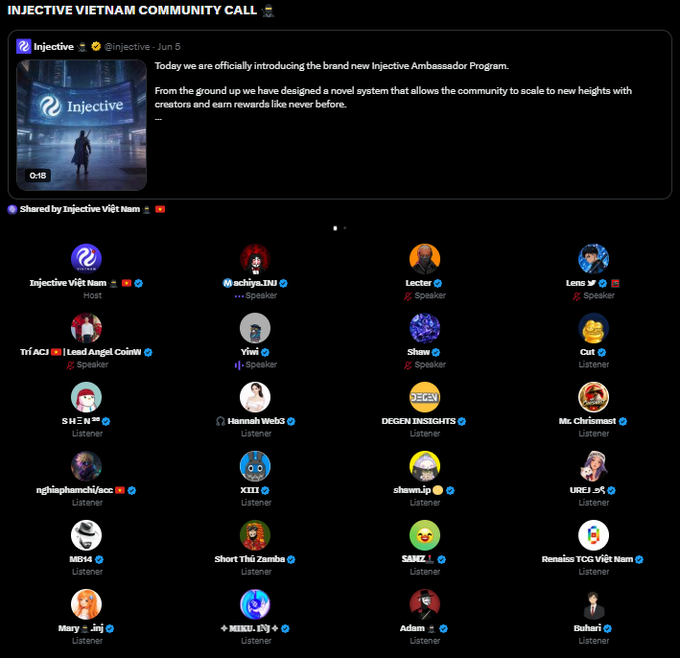Open @injective handle link
Viewport: 680px width, 658px height.
127,47
